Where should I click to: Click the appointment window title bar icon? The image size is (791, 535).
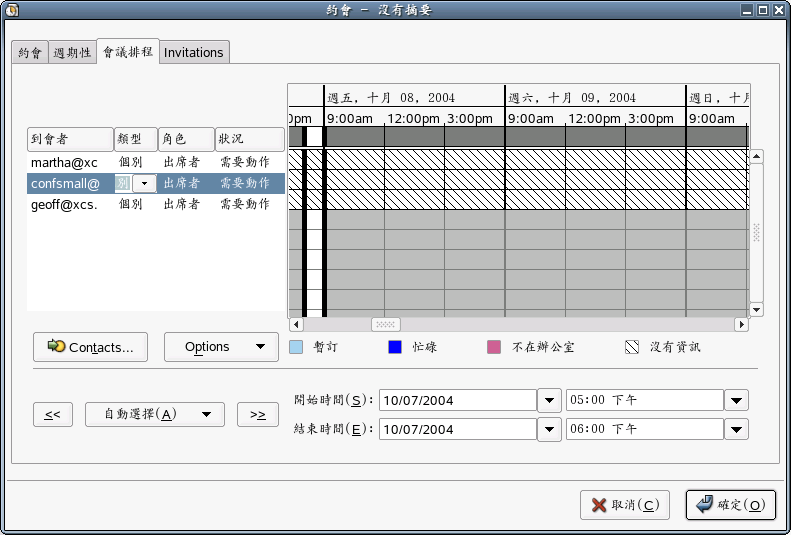click(11, 10)
